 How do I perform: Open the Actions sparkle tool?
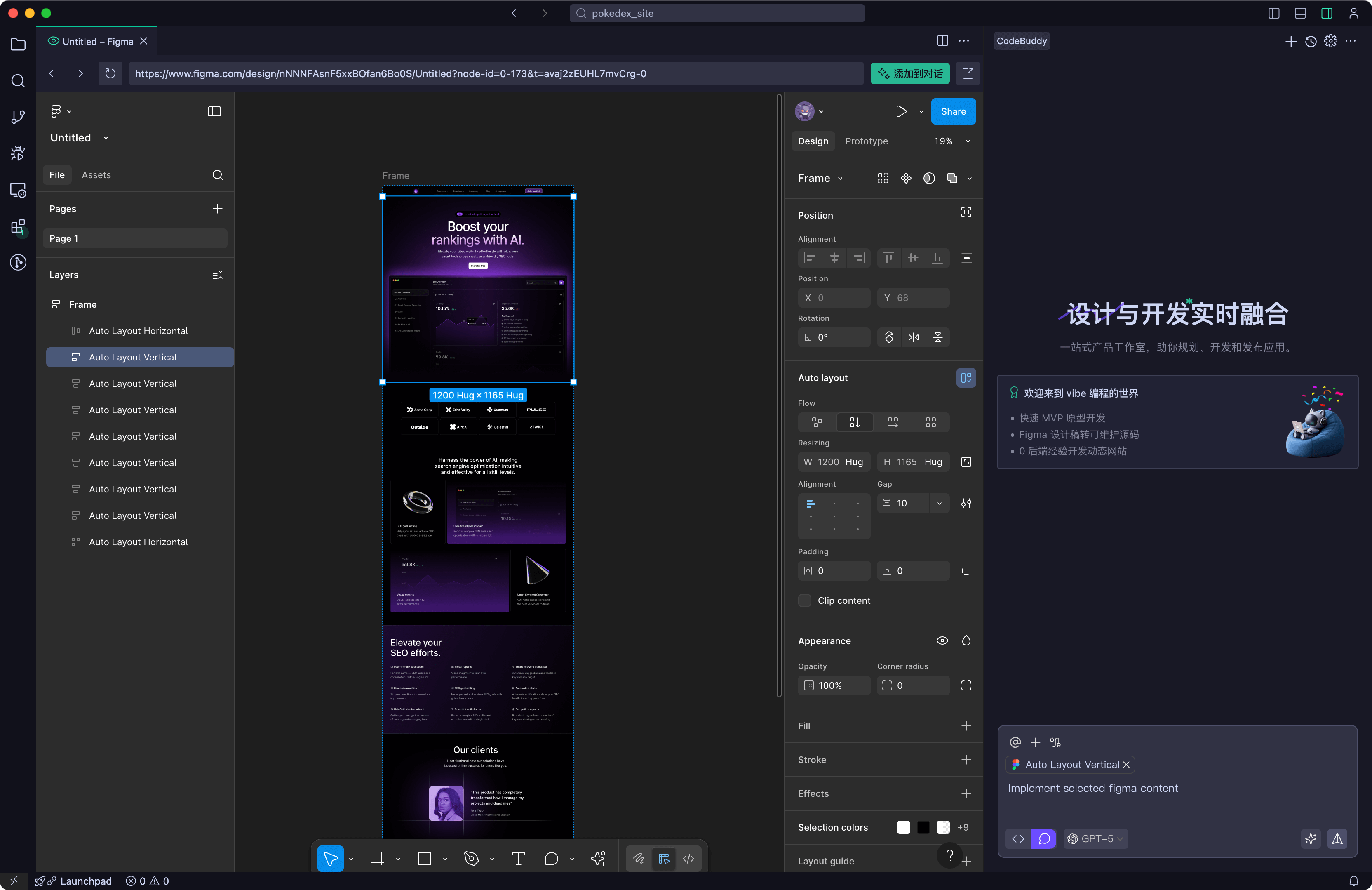tap(598, 858)
